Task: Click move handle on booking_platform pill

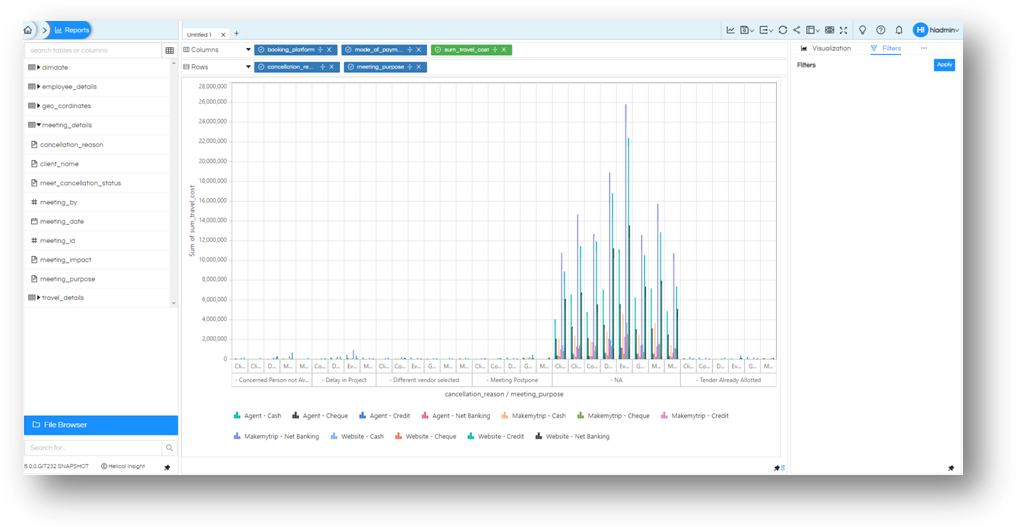Action: click(x=320, y=49)
